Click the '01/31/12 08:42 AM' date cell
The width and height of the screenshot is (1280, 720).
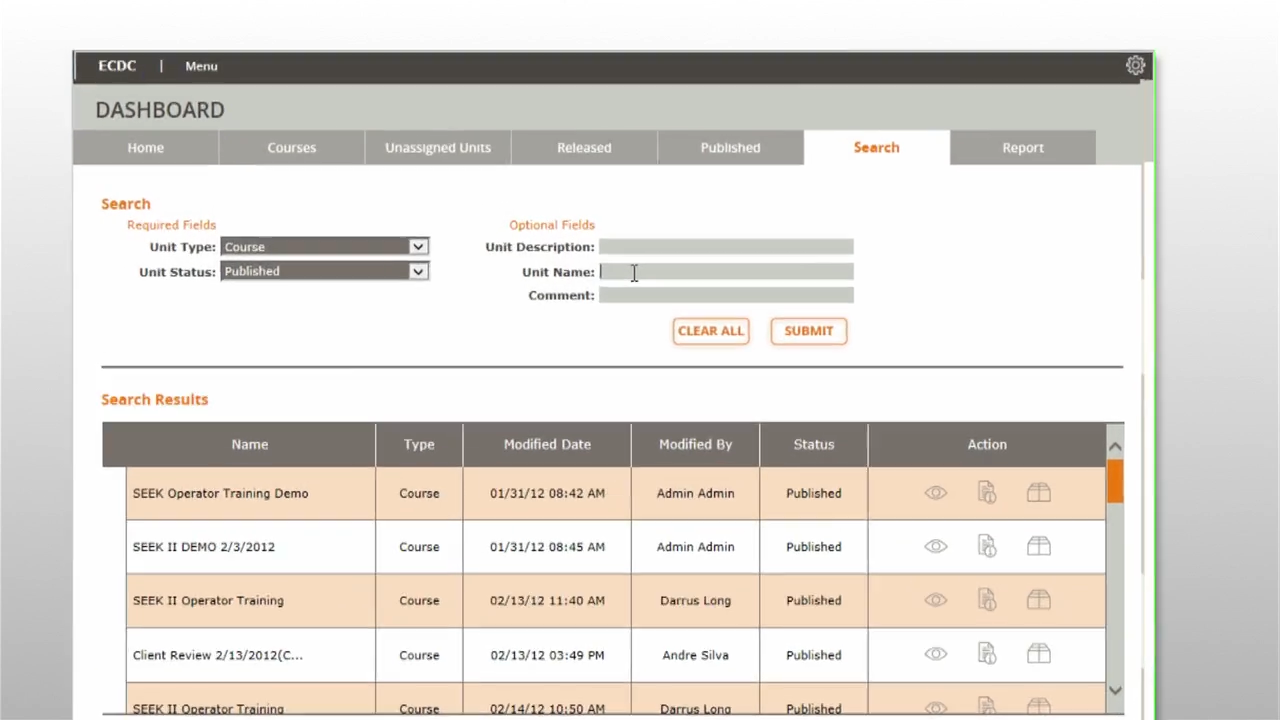(547, 493)
